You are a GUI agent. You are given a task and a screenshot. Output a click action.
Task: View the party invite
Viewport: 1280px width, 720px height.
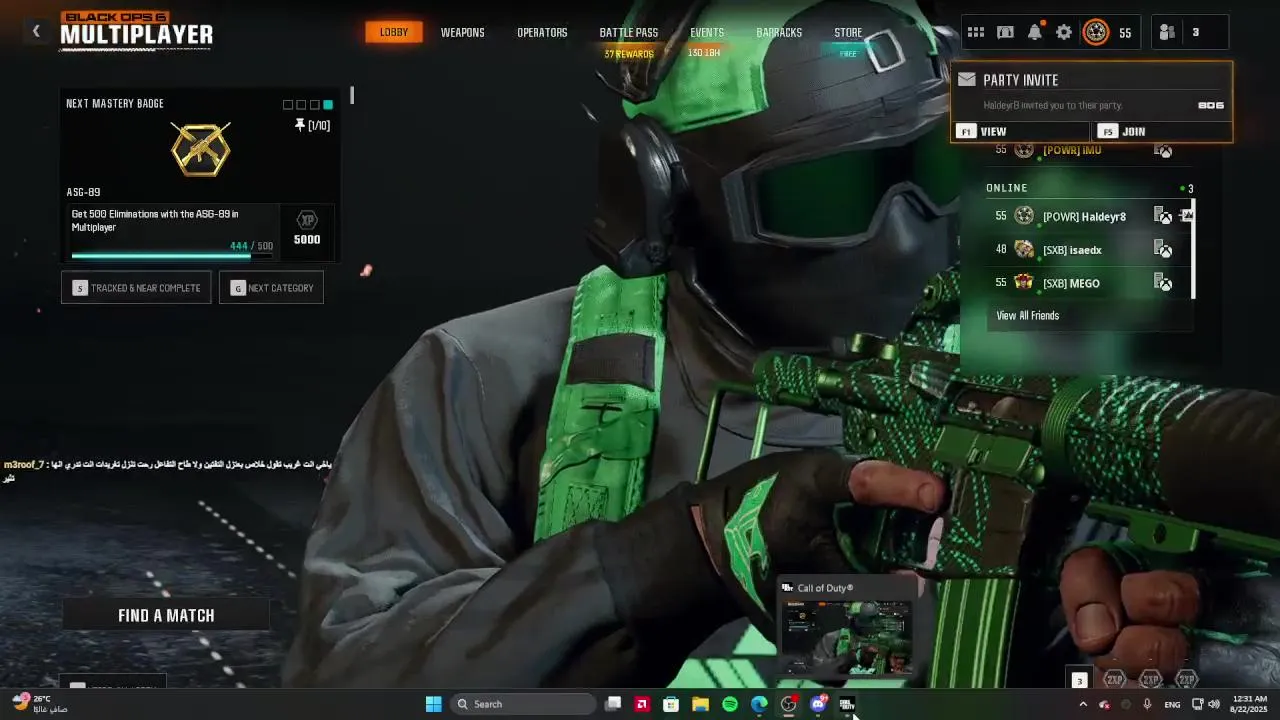pos(1020,131)
